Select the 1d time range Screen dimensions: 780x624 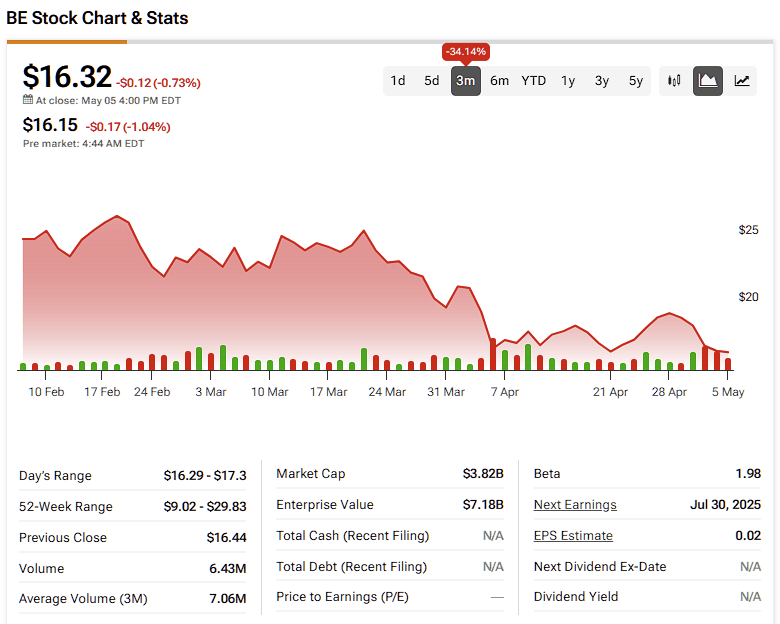pyautogui.click(x=397, y=81)
